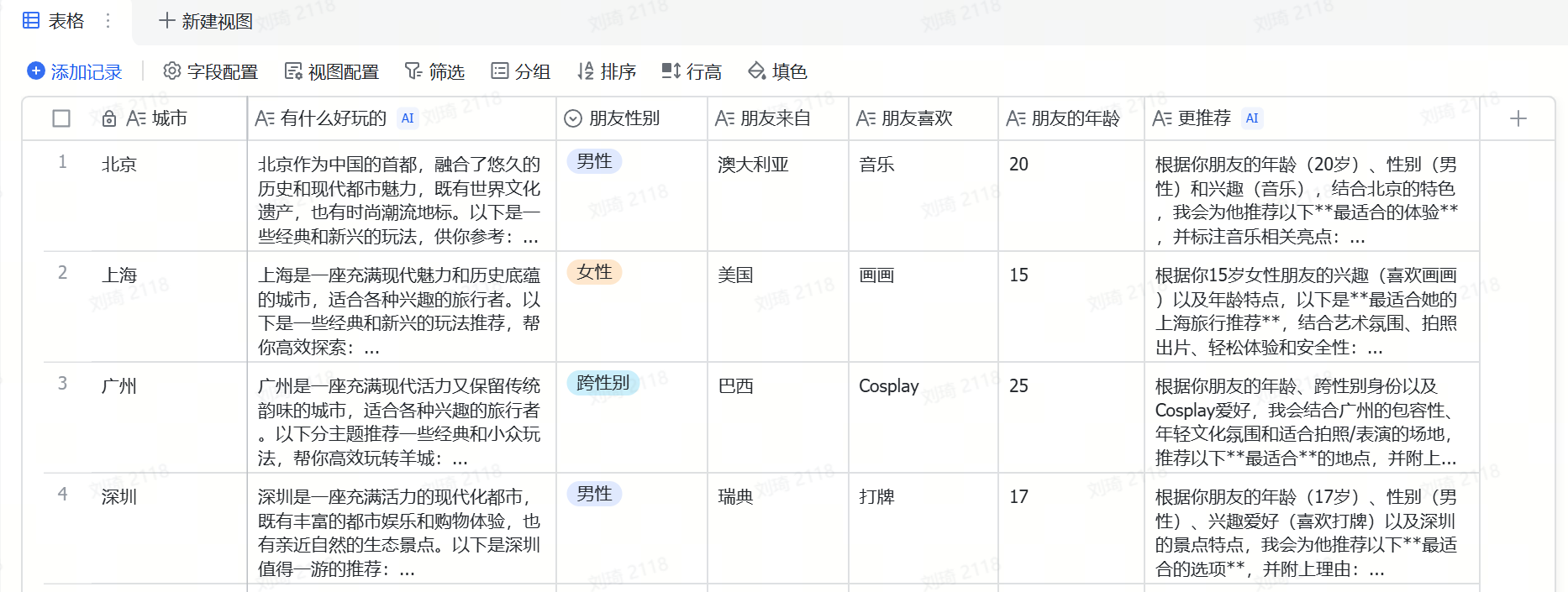Open the 排序 sort tool

coord(607,71)
